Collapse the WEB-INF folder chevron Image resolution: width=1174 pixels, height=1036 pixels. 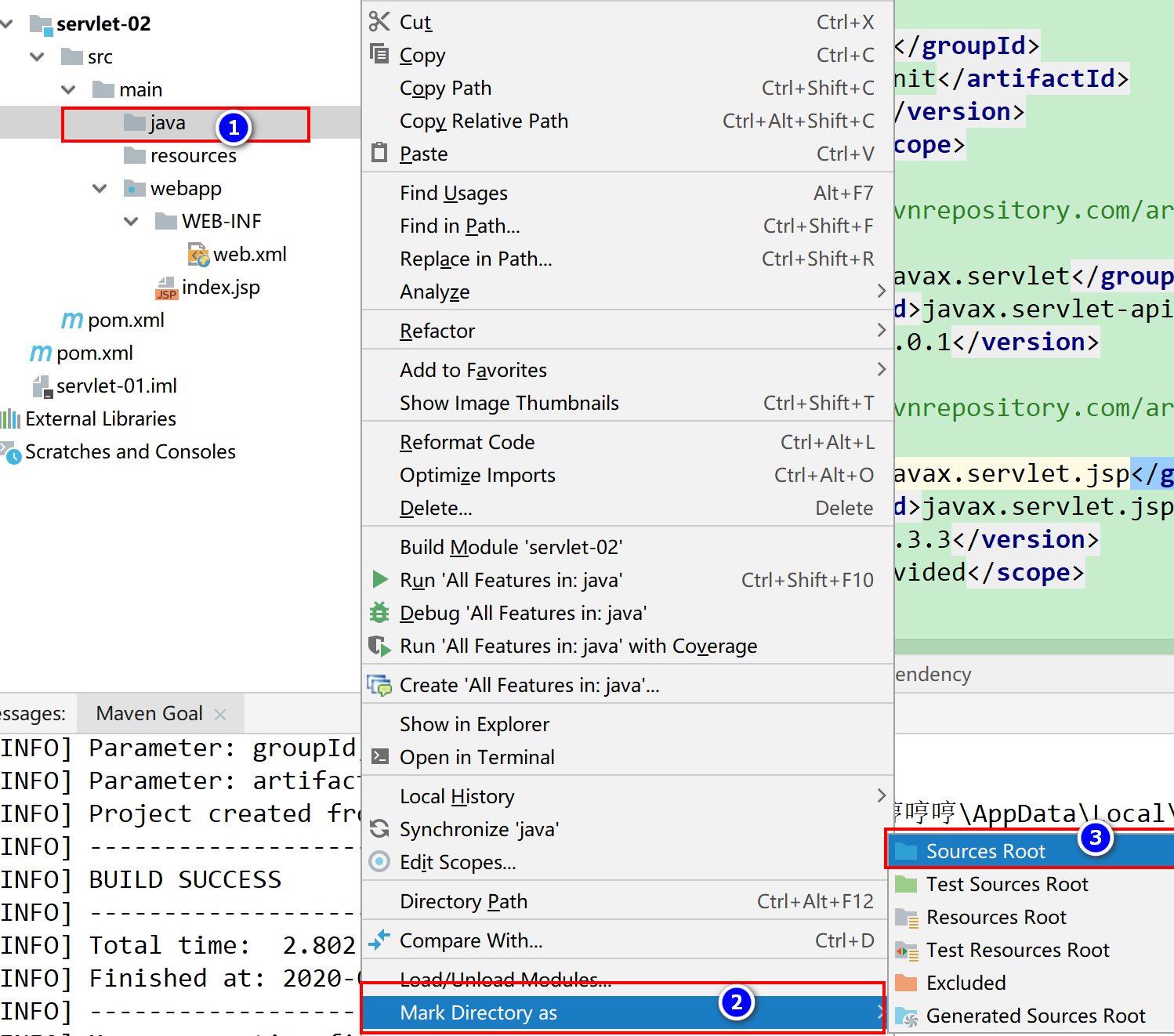pos(131,221)
